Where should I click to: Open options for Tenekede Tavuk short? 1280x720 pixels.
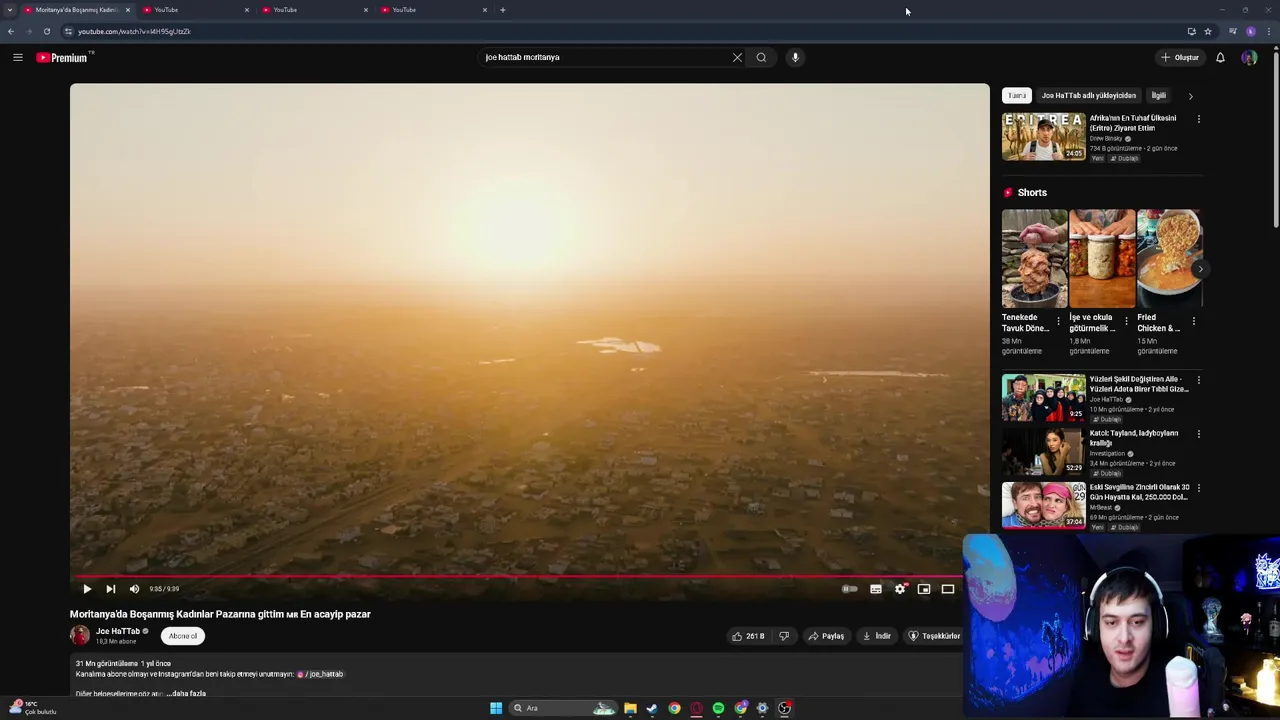pos(1058,322)
